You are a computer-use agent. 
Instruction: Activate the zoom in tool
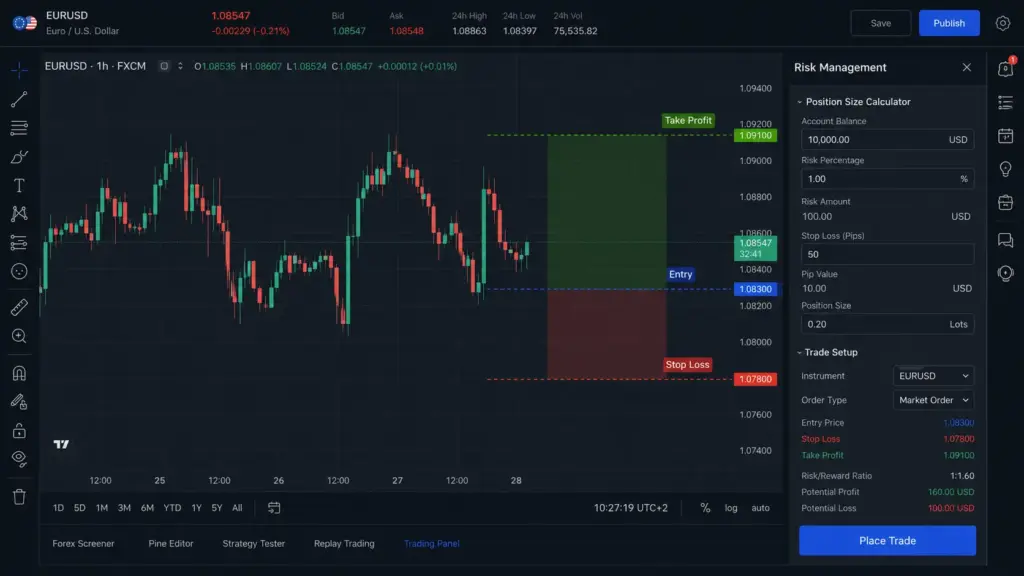click(19, 336)
